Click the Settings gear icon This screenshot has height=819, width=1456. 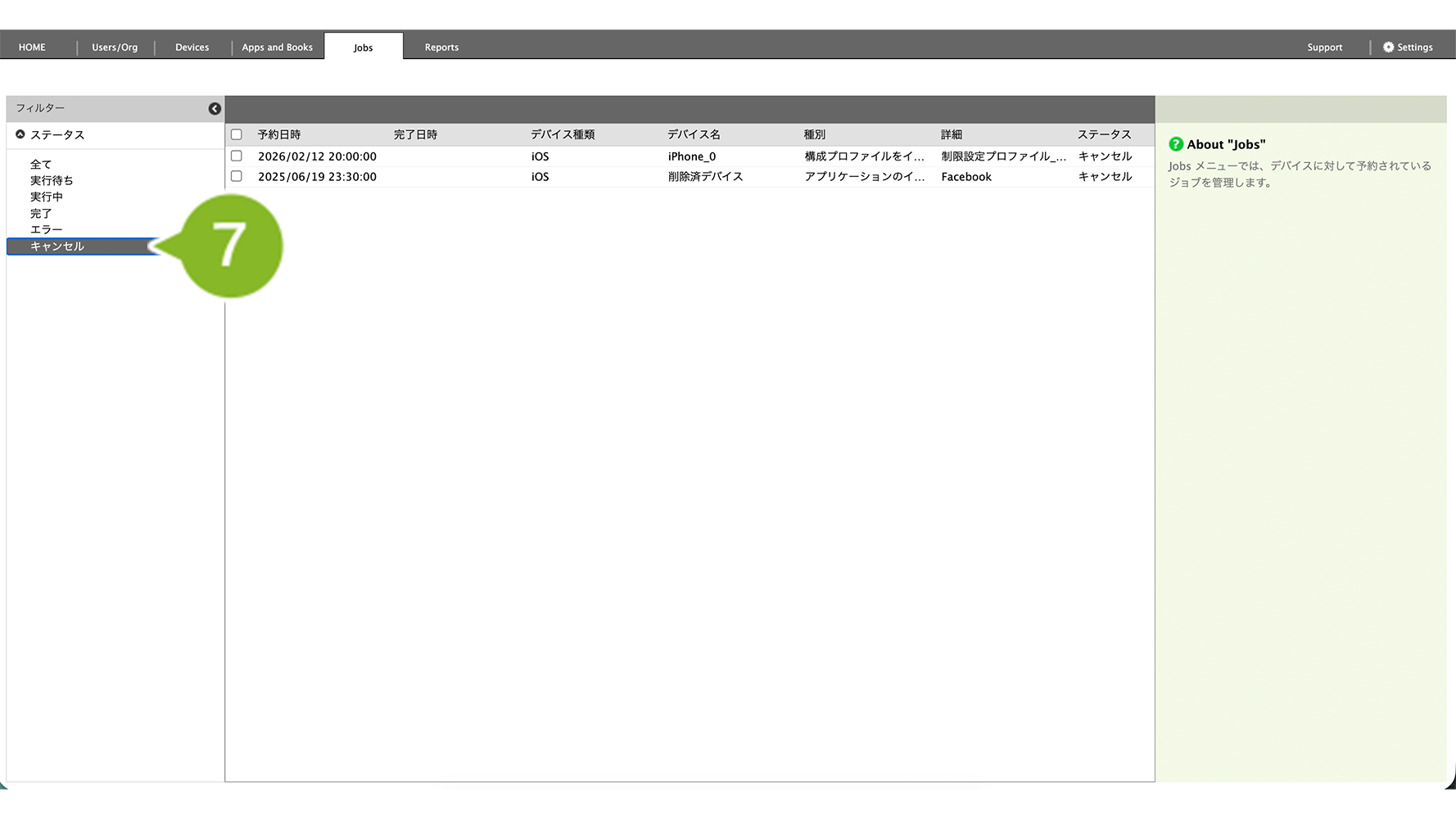(x=1388, y=48)
